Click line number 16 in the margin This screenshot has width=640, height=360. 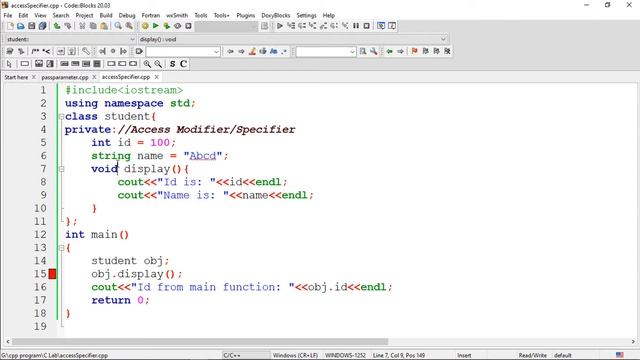(x=40, y=287)
